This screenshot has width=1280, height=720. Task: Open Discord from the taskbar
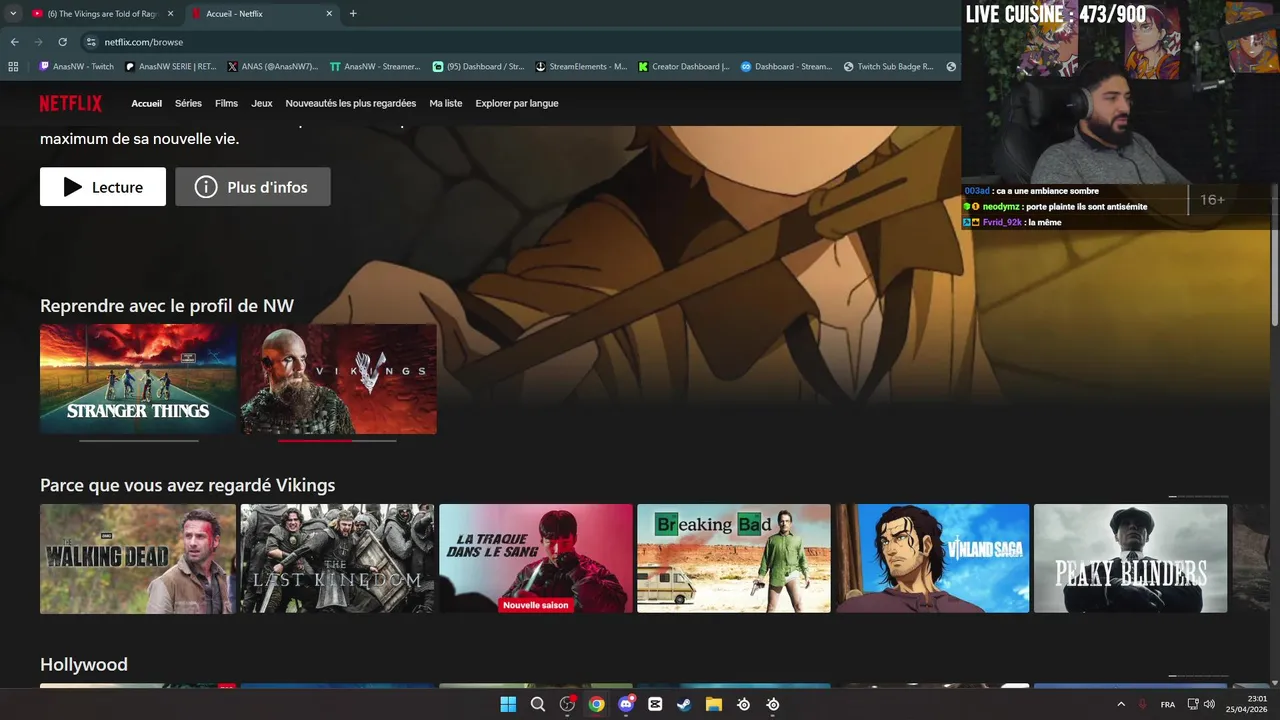tap(626, 704)
